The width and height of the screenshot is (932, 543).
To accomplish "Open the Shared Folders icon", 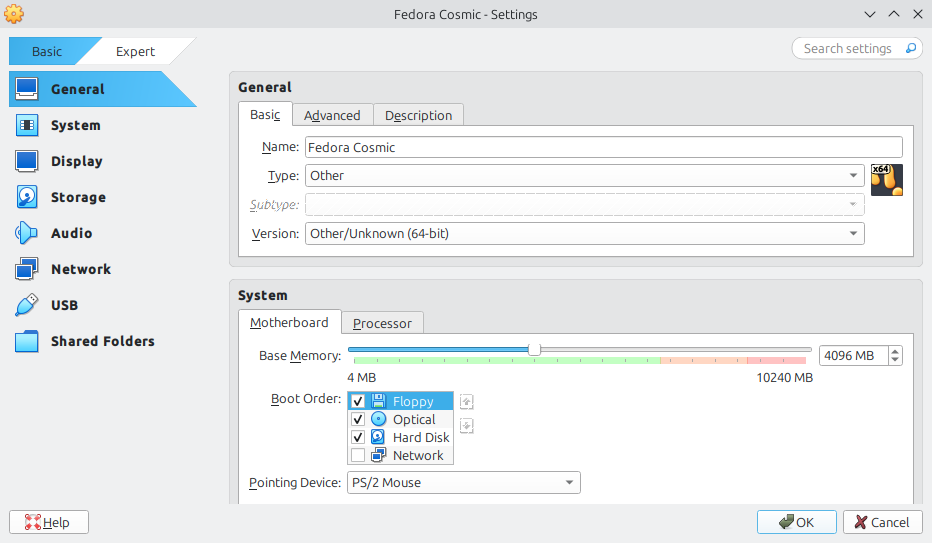I will click(x=27, y=341).
